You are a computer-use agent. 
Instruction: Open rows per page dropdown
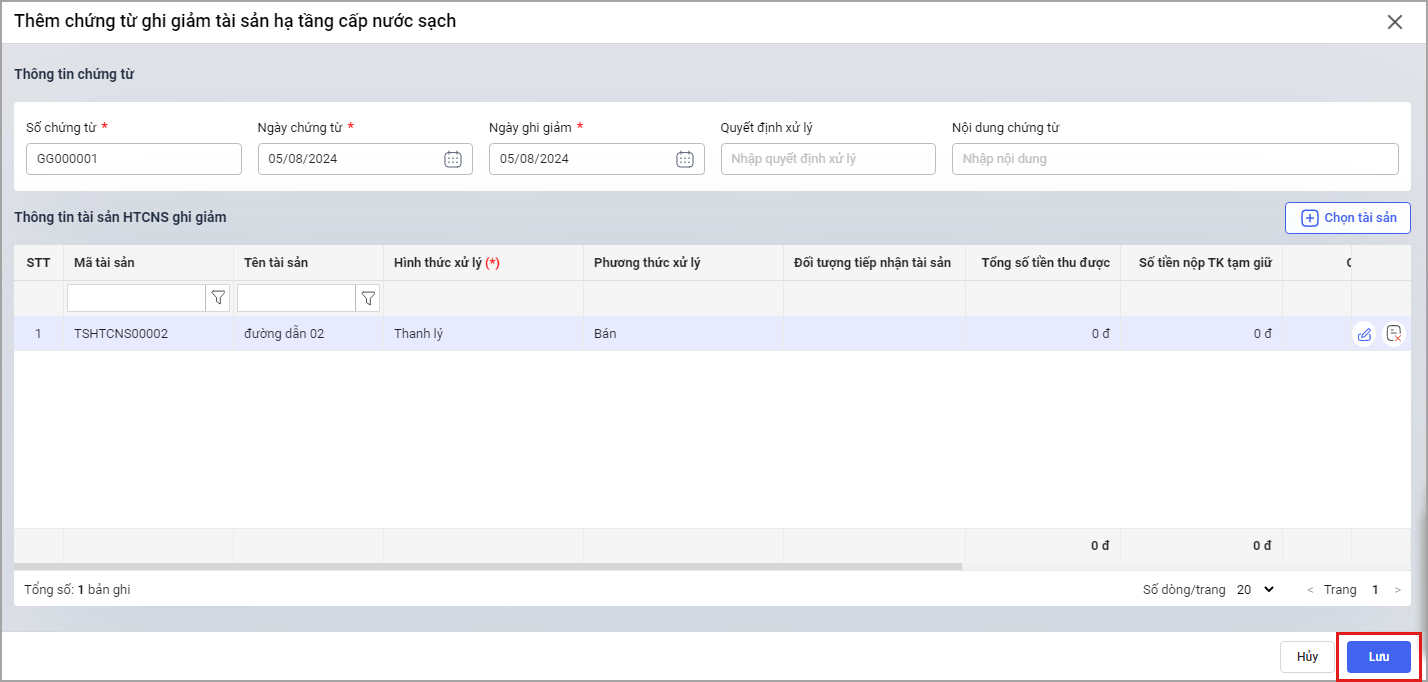pos(1256,590)
